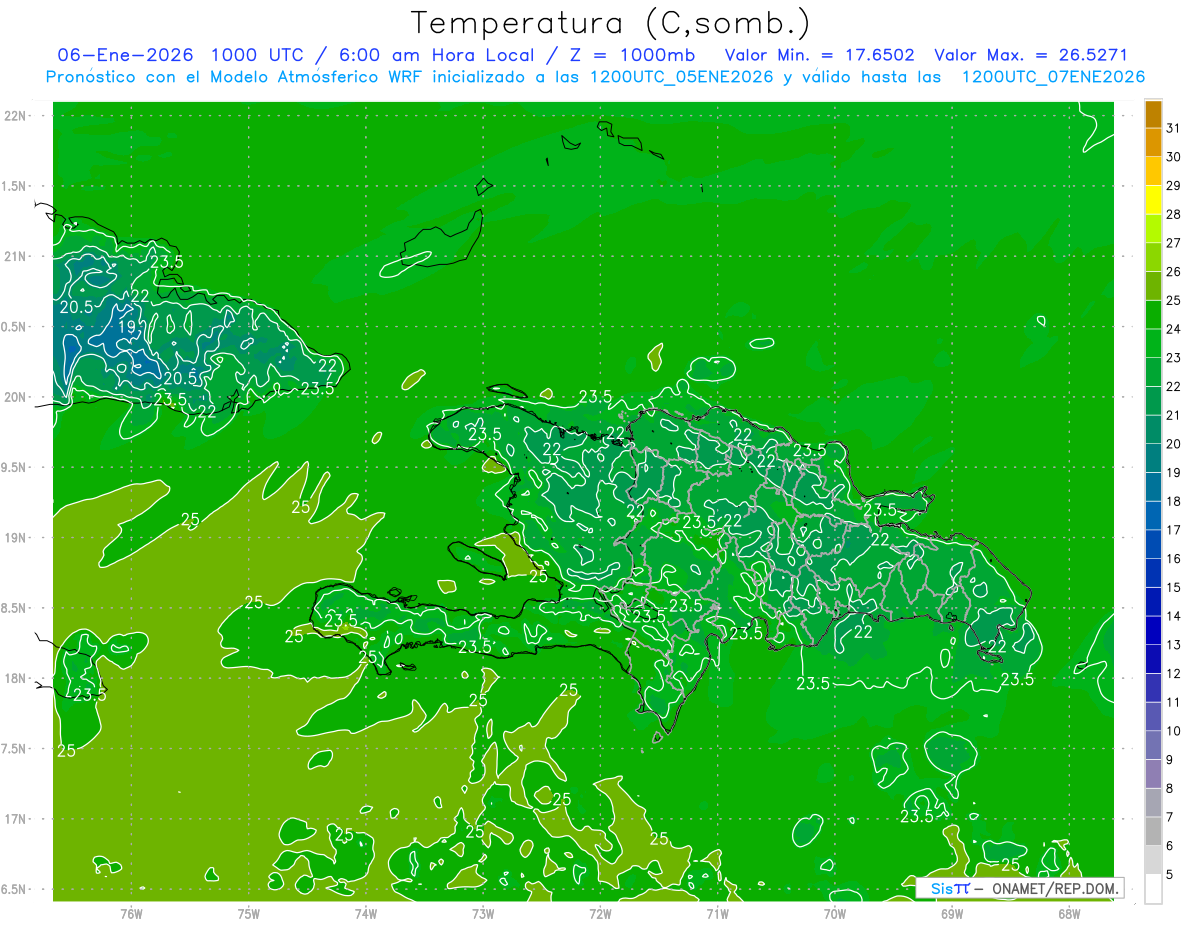
Task: Click the "70W" longitude axis label
Action: tap(835, 913)
